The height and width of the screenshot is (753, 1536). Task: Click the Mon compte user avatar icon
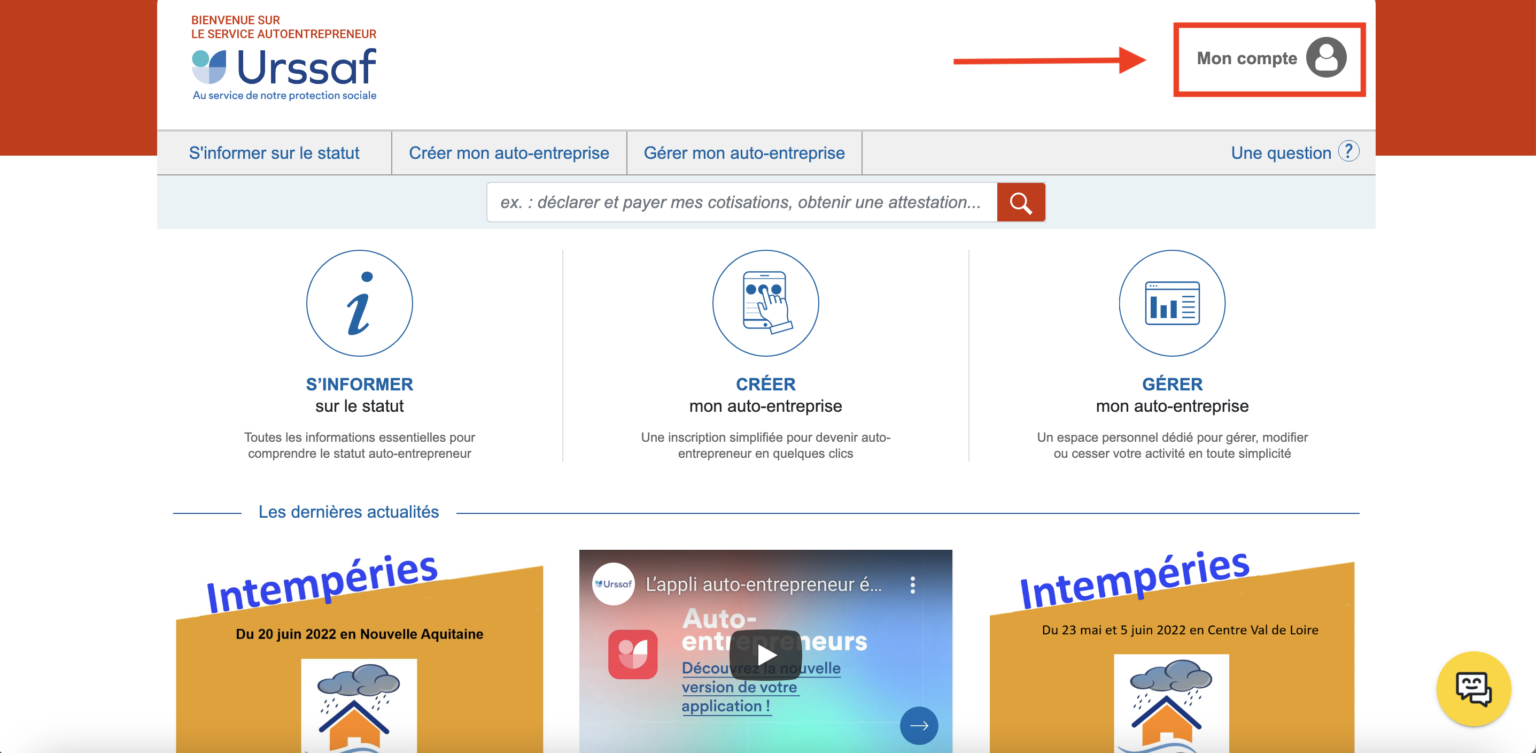click(x=1326, y=58)
